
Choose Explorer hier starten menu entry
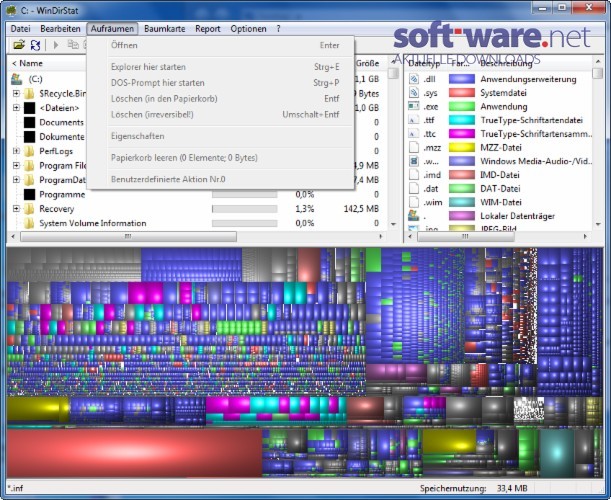pyautogui.click(x=221, y=67)
